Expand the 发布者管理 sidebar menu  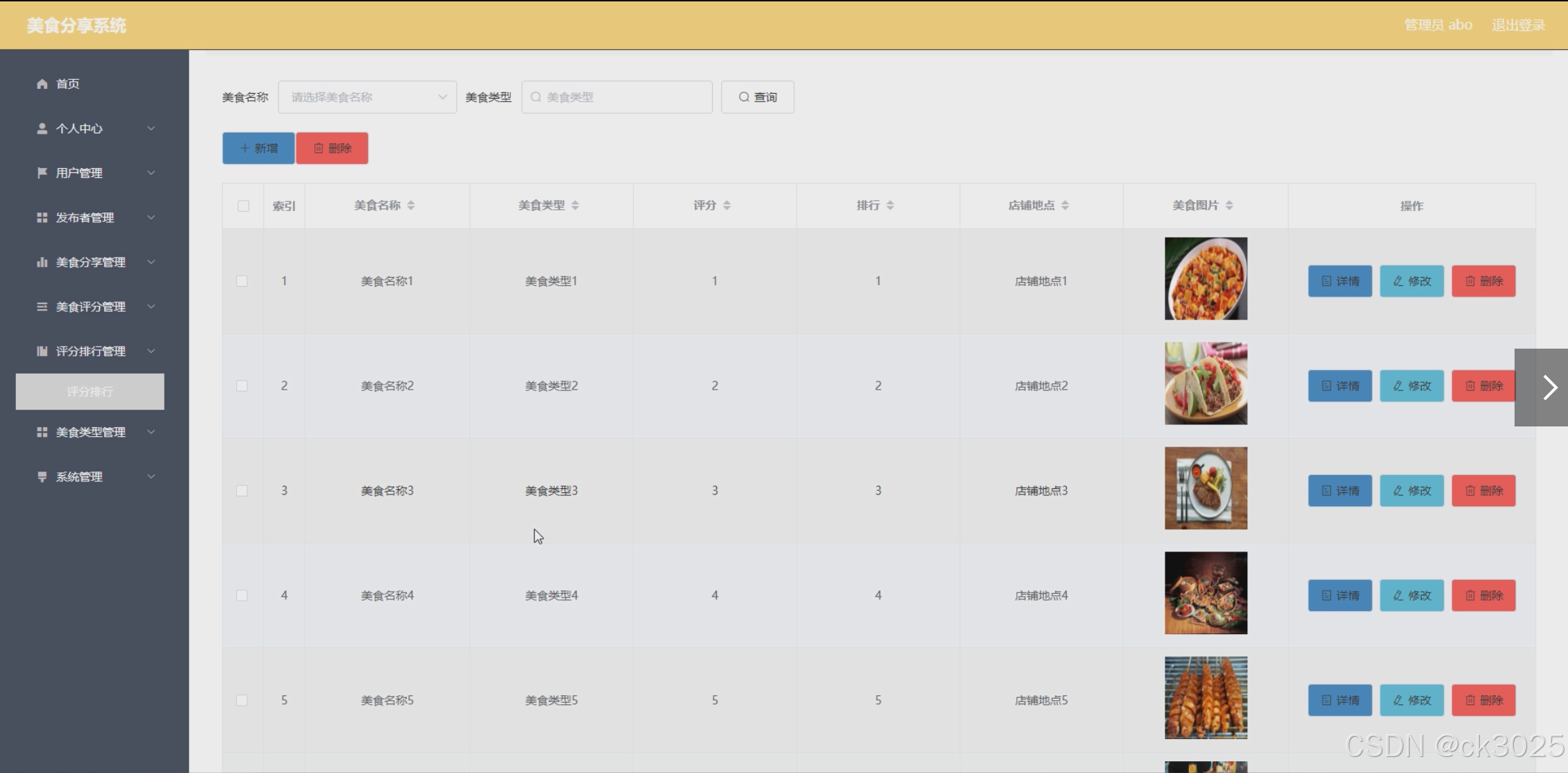tap(94, 217)
